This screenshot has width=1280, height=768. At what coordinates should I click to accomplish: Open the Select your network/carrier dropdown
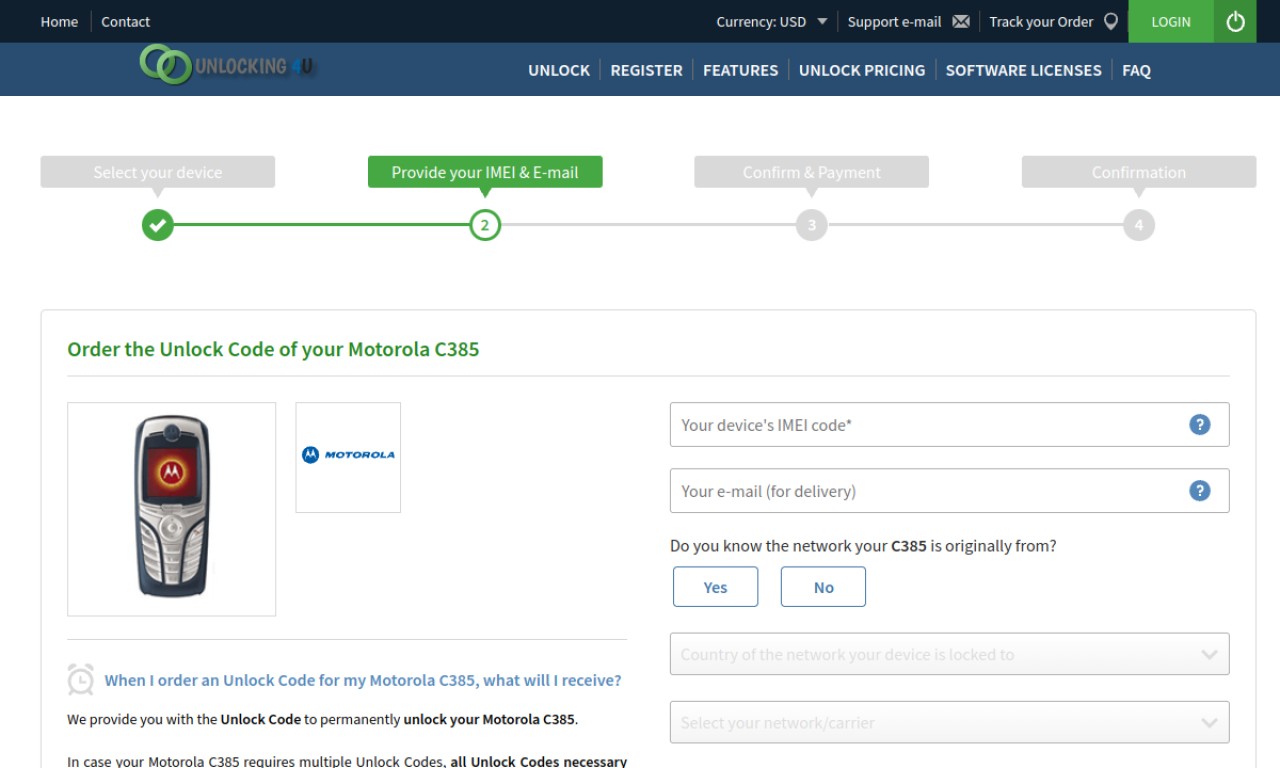(x=949, y=722)
